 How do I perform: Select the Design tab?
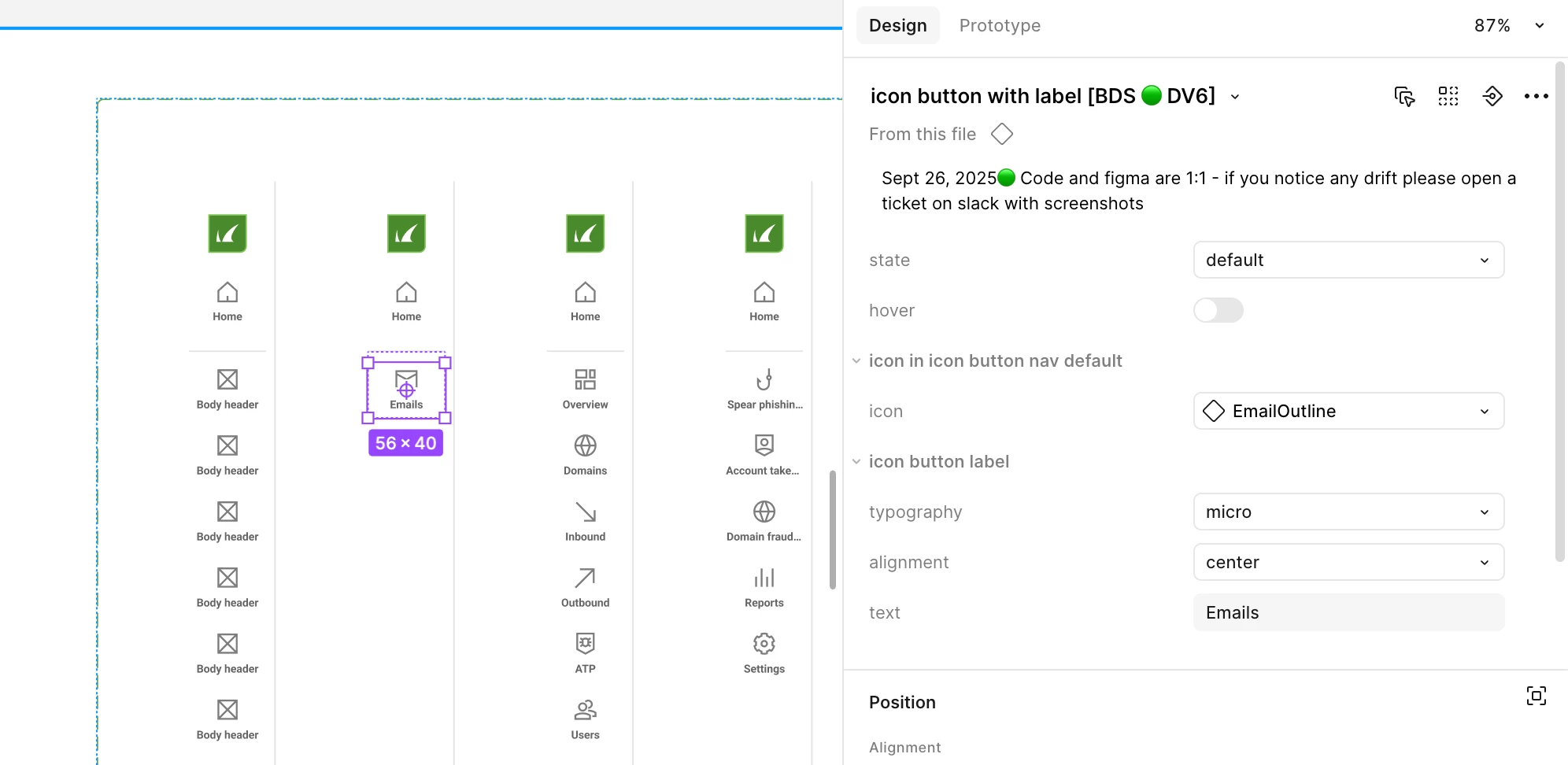click(897, 25)
